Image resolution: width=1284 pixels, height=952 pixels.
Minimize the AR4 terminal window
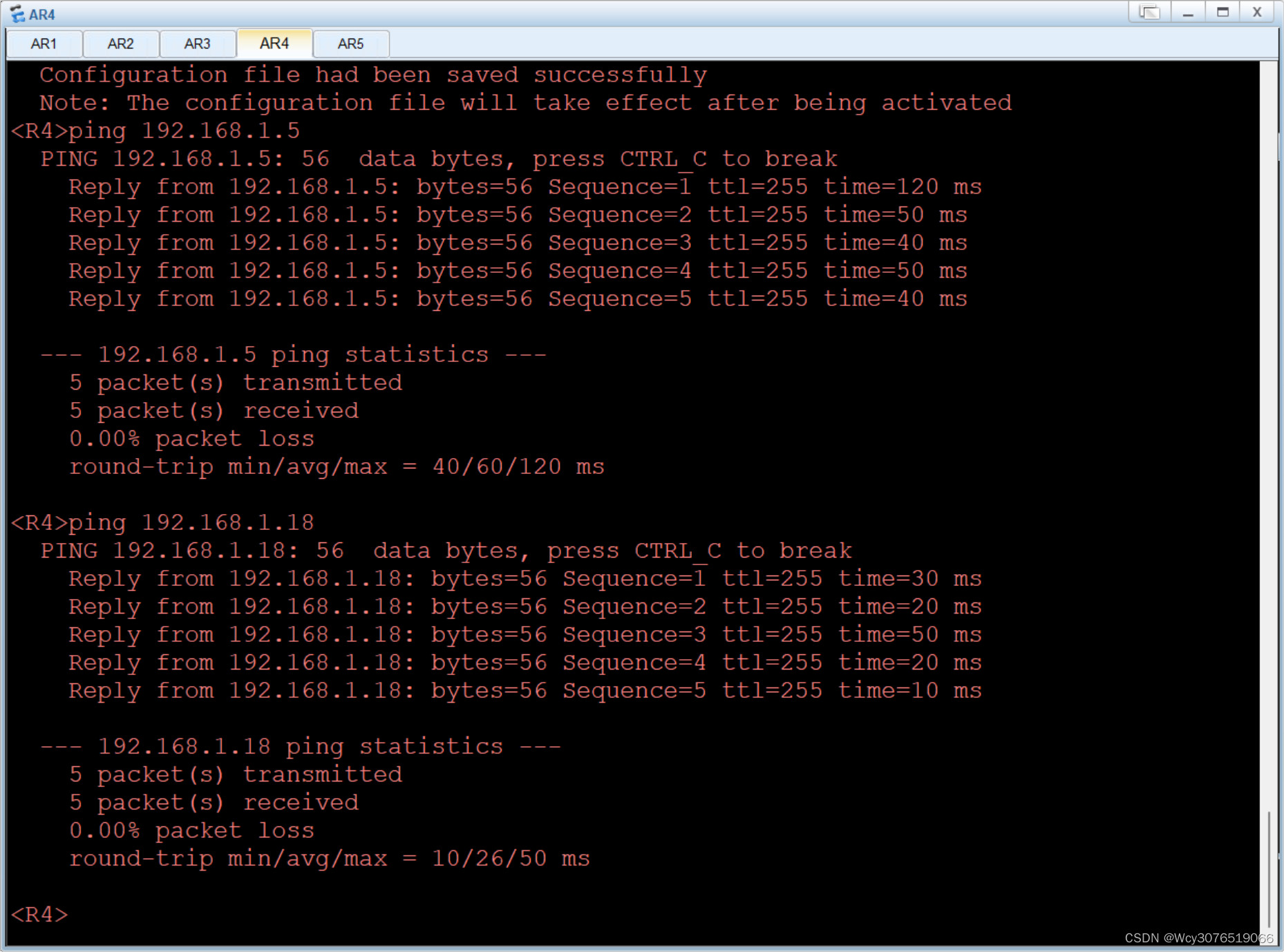[x=1188, y=12]
